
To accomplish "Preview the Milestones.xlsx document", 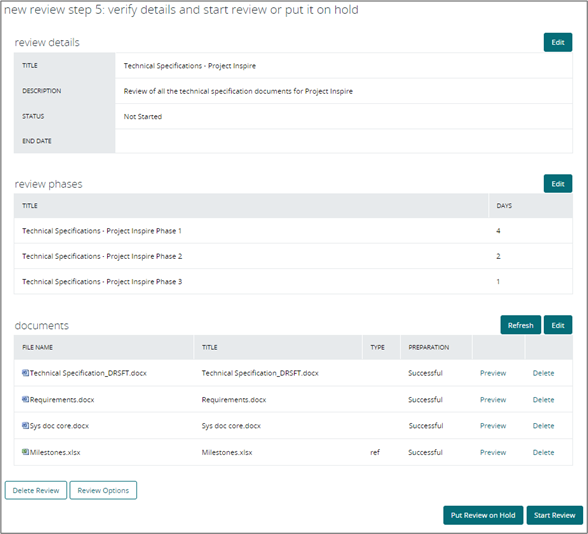I will [x=493, y=452].
